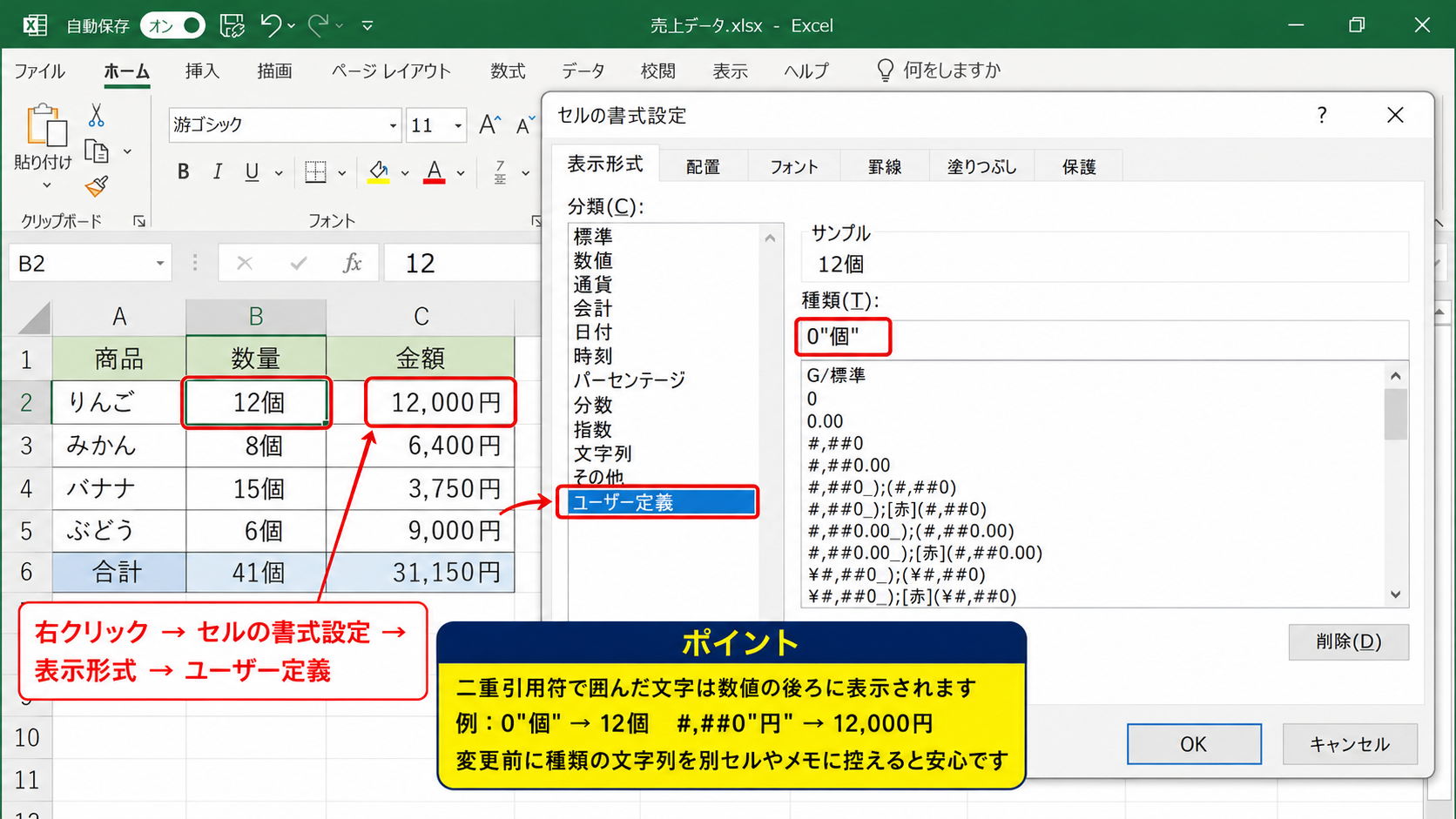Click the Borders icon
This screenshot has width=1456, height=819.
coord(315,172)
